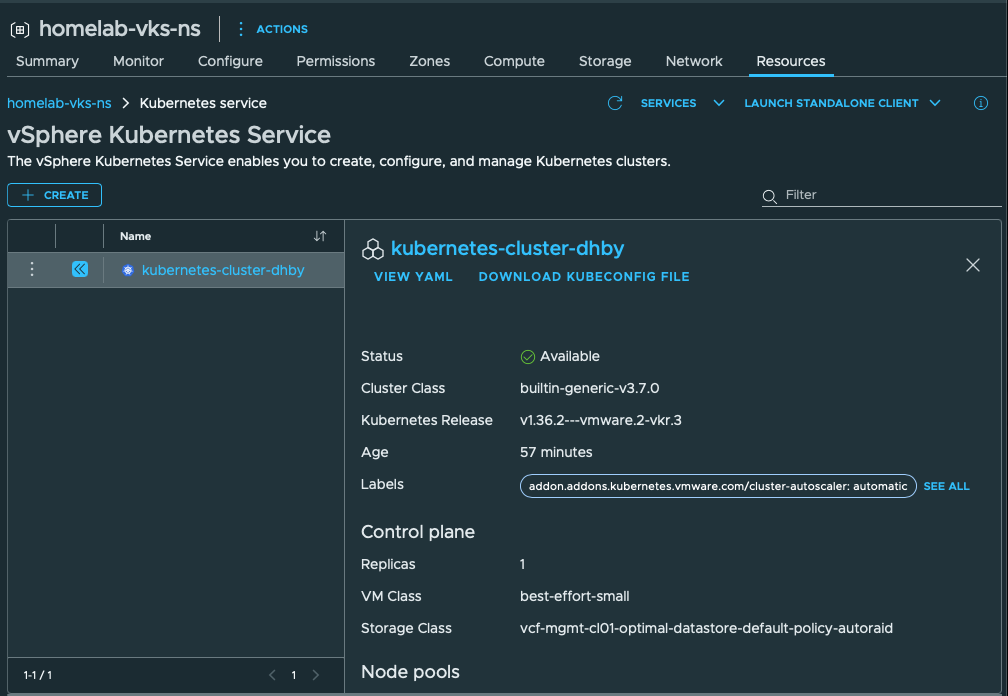Close the cluster details panel
1008x696 pixels.
(x=973, y=265)
